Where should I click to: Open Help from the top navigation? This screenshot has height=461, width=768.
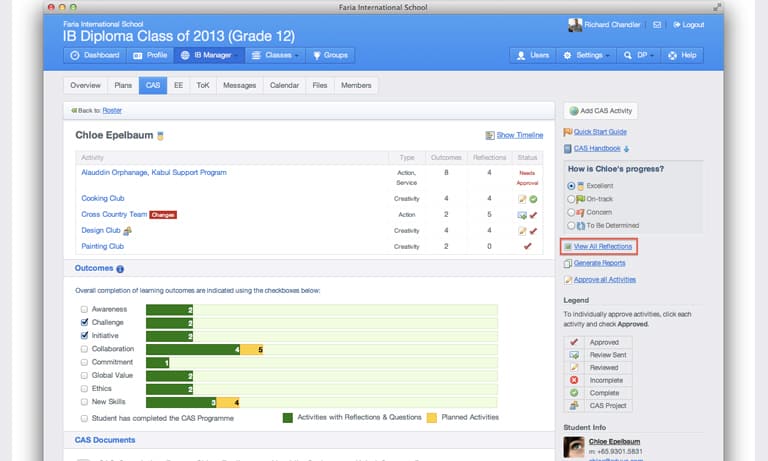682,55
